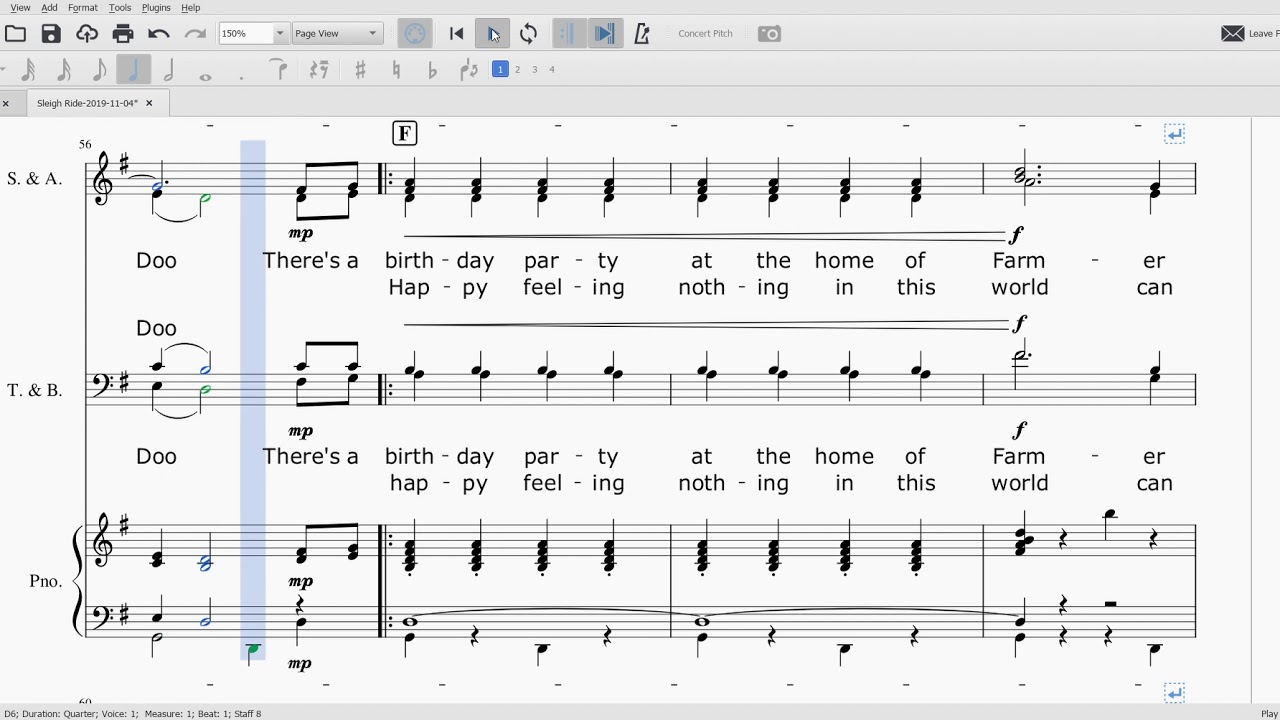This screenshot has height=720, width=1280.
Task: Select rehearsal mark F
Action: [x=405, y=134]
